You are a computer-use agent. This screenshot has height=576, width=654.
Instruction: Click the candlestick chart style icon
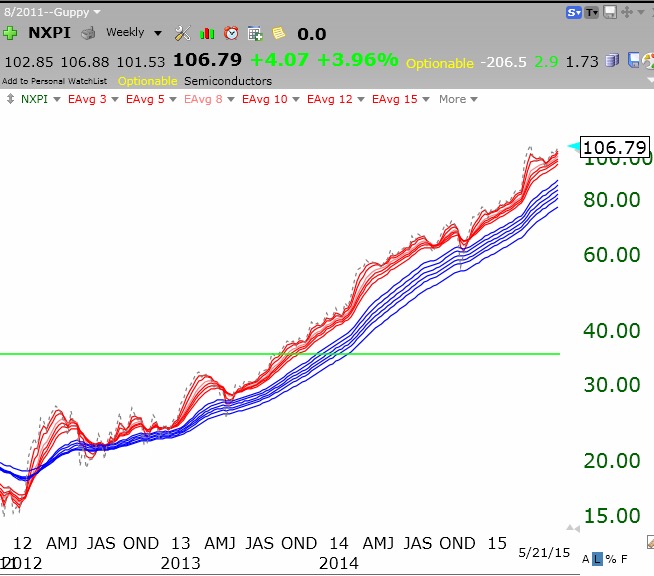point(207,33)
